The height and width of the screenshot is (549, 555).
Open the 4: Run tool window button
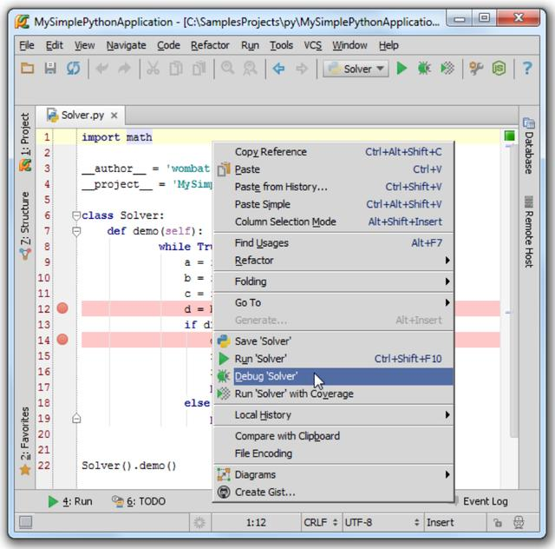coord(70,501)
